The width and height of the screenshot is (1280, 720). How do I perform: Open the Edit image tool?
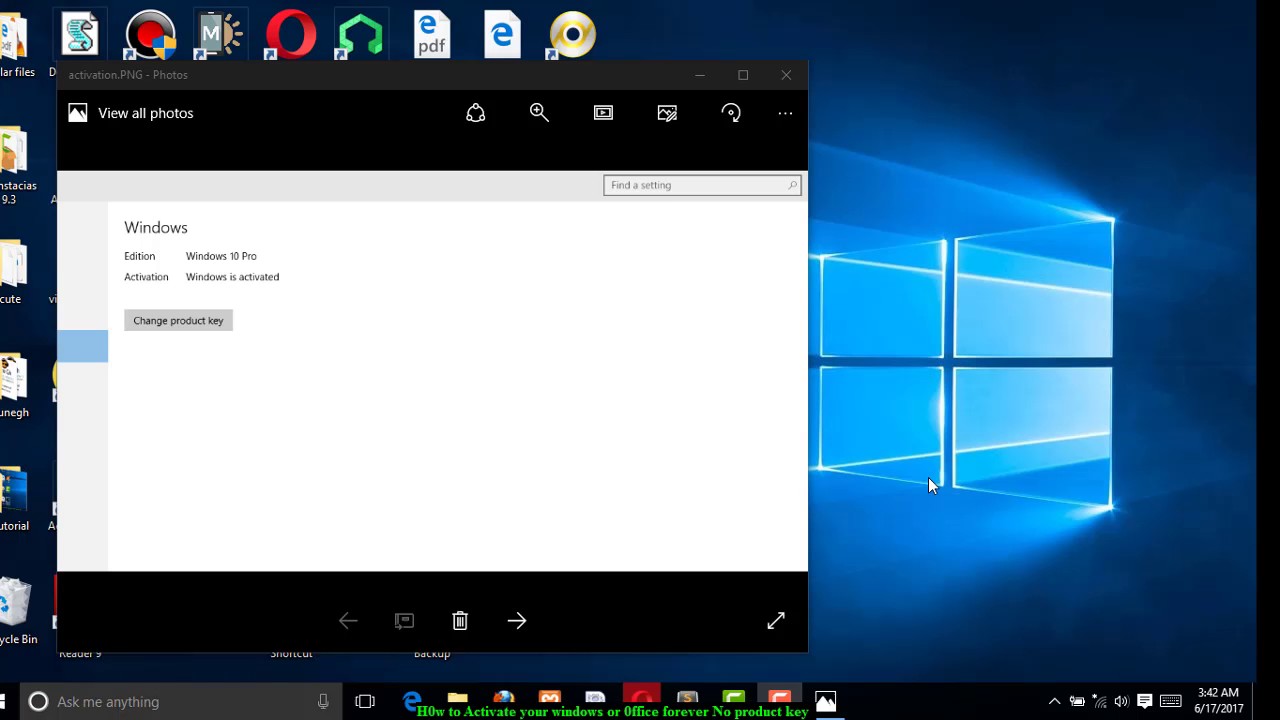pyautogui.click(x=667, y=113)
